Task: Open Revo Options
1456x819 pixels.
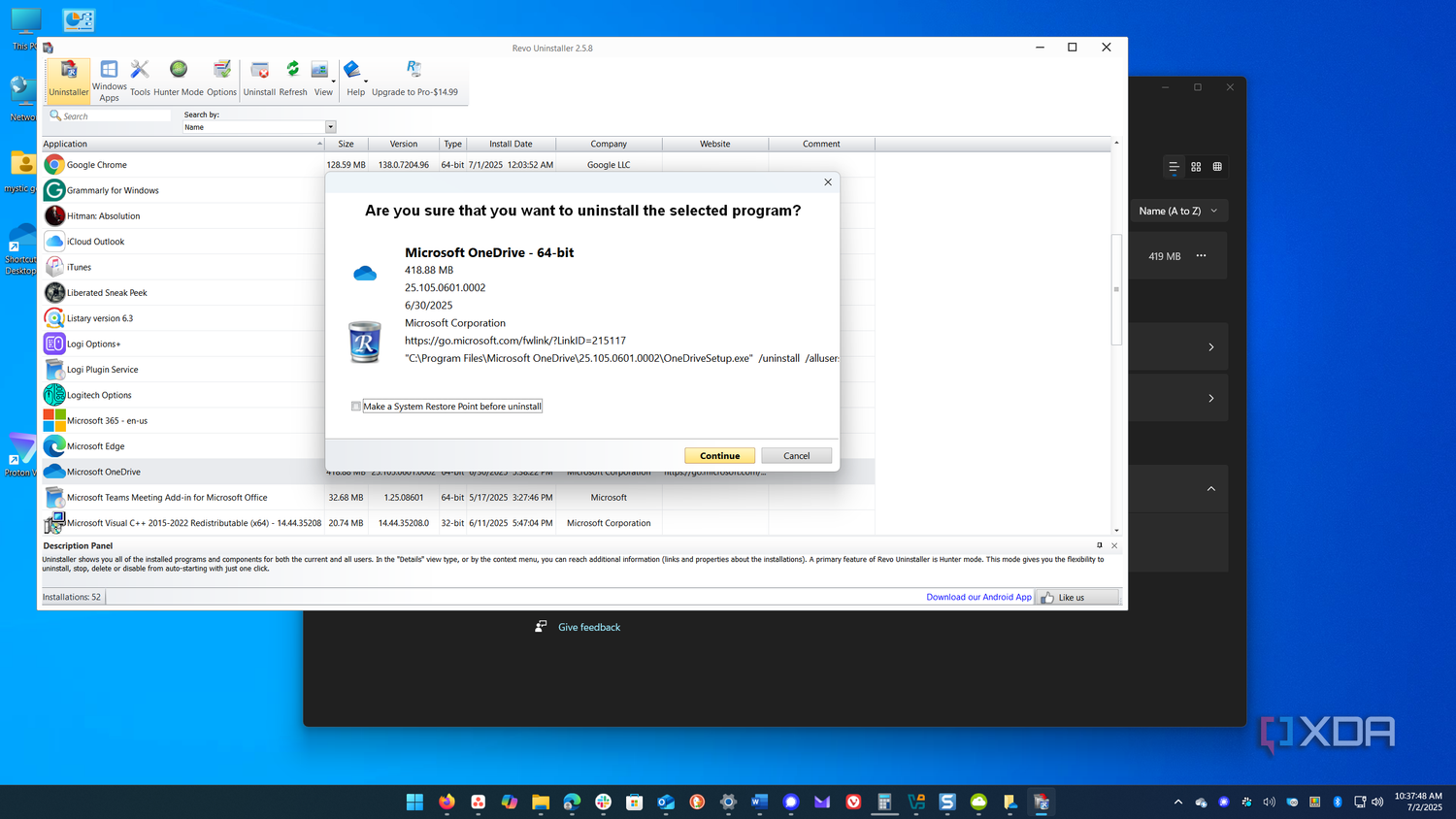Action: coord(221,79)
